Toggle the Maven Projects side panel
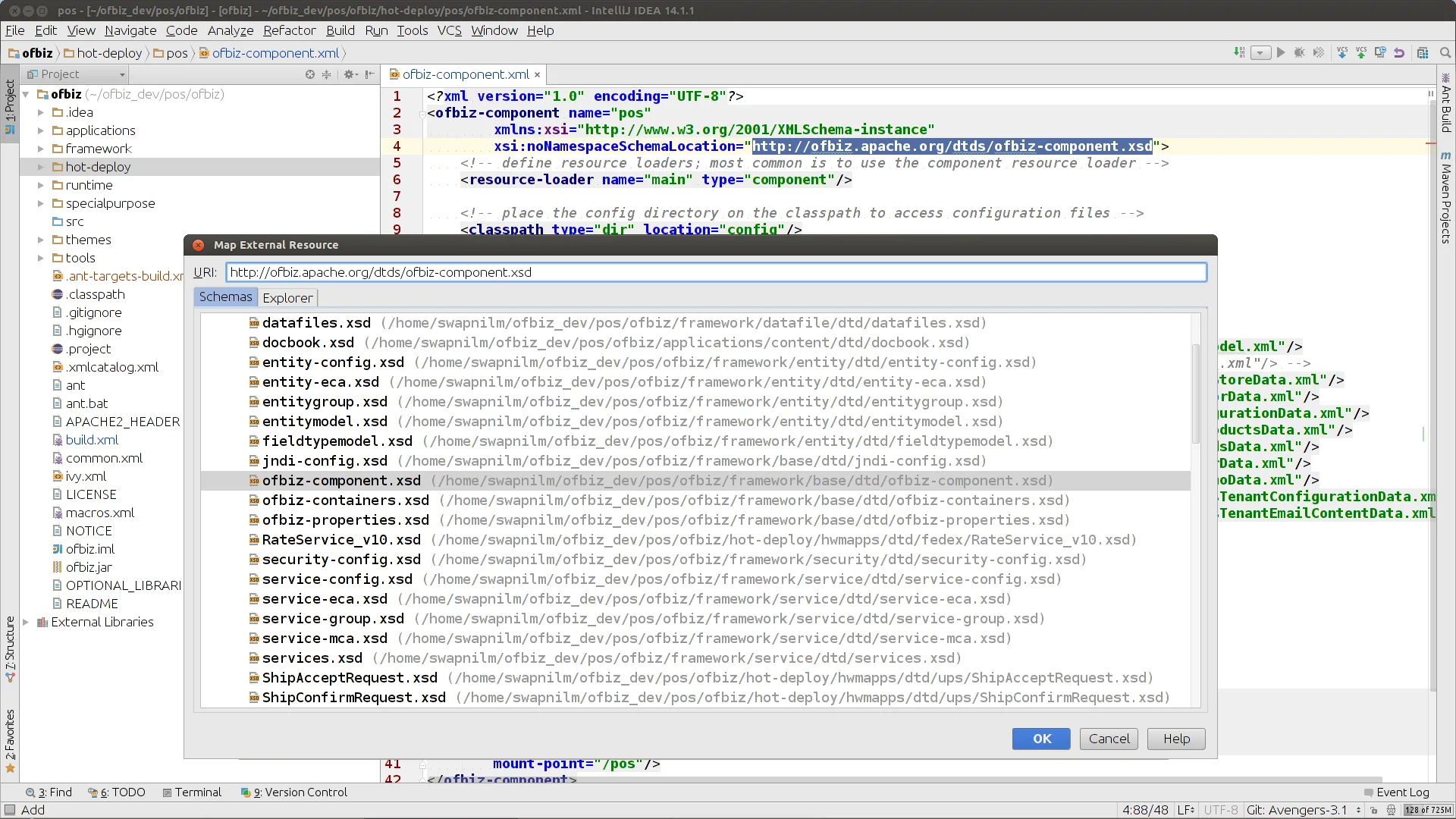 pos(1446,199)
